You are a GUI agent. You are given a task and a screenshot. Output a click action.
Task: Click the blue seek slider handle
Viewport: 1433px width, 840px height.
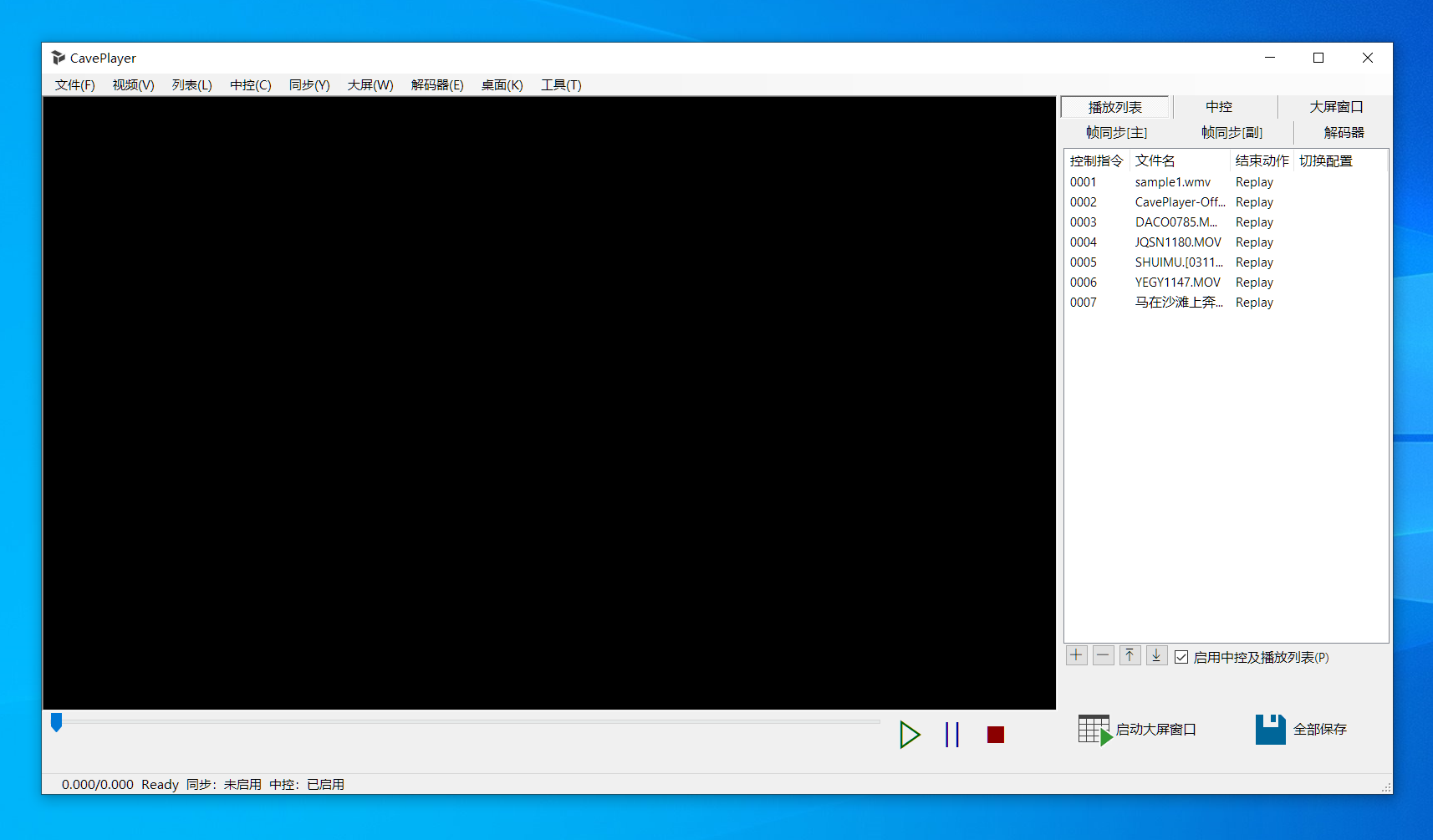[x=56, y=722]
